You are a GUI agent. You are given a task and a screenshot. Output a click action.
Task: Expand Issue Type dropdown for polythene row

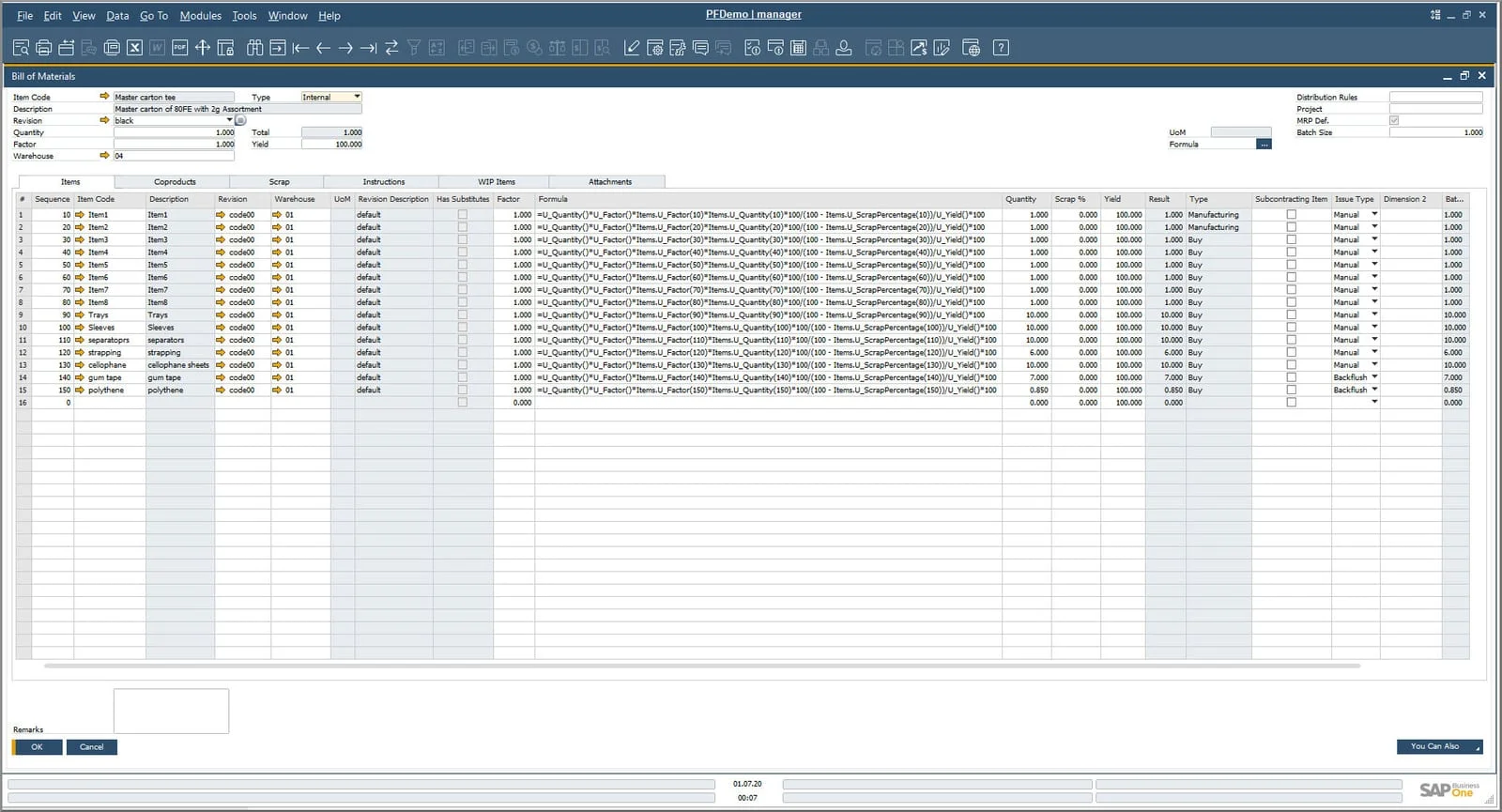[x=1374, y=391]
